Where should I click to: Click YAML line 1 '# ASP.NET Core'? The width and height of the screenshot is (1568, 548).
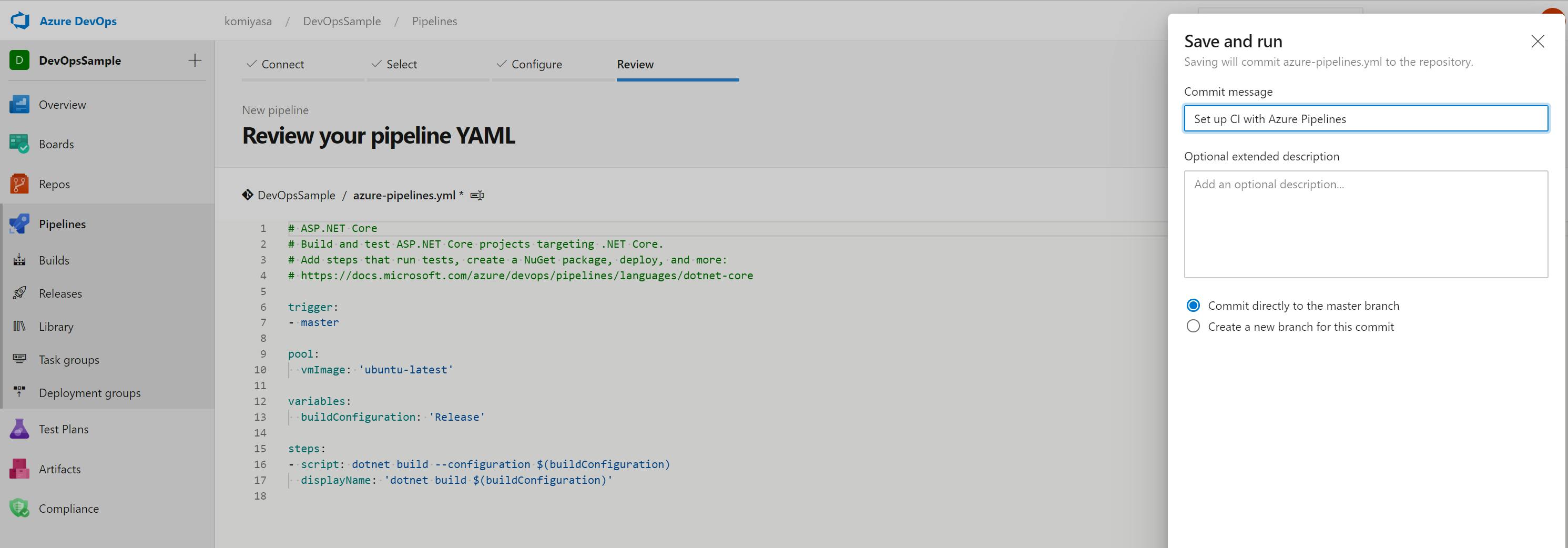tap(333, 228)
